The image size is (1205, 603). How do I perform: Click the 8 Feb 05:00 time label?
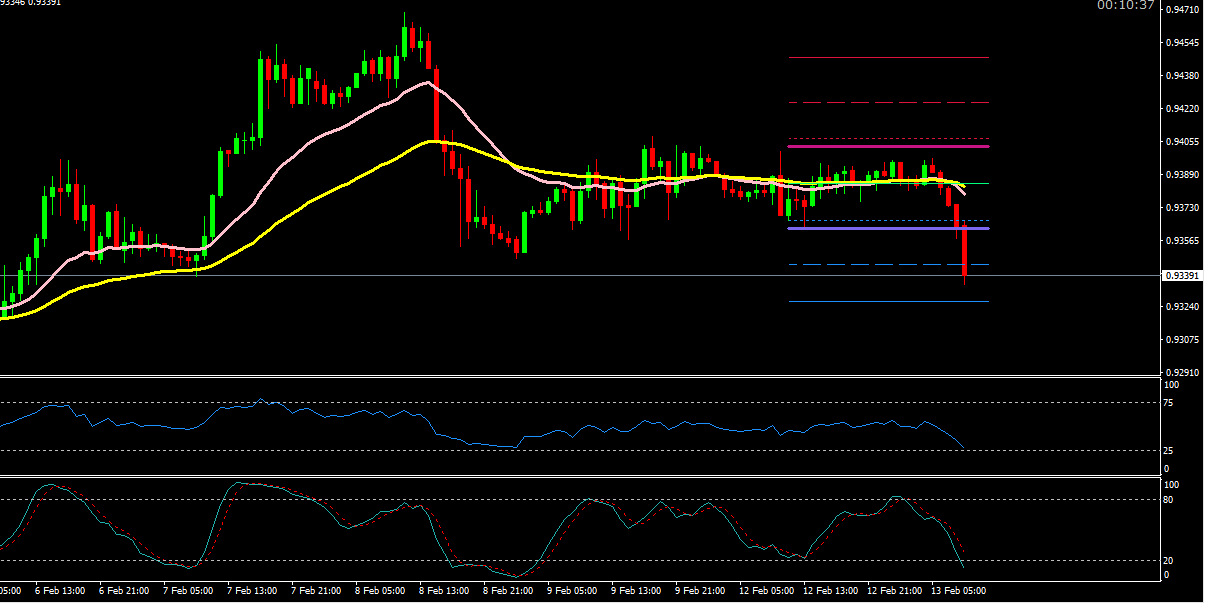(380, 591)
